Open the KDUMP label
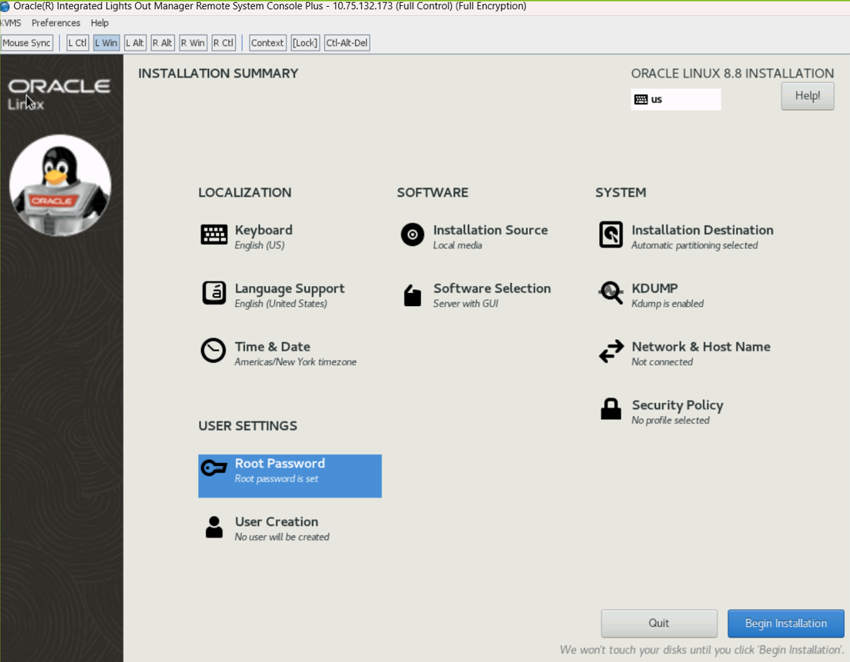This screenshot has width=850, height=662. (655, 288)
